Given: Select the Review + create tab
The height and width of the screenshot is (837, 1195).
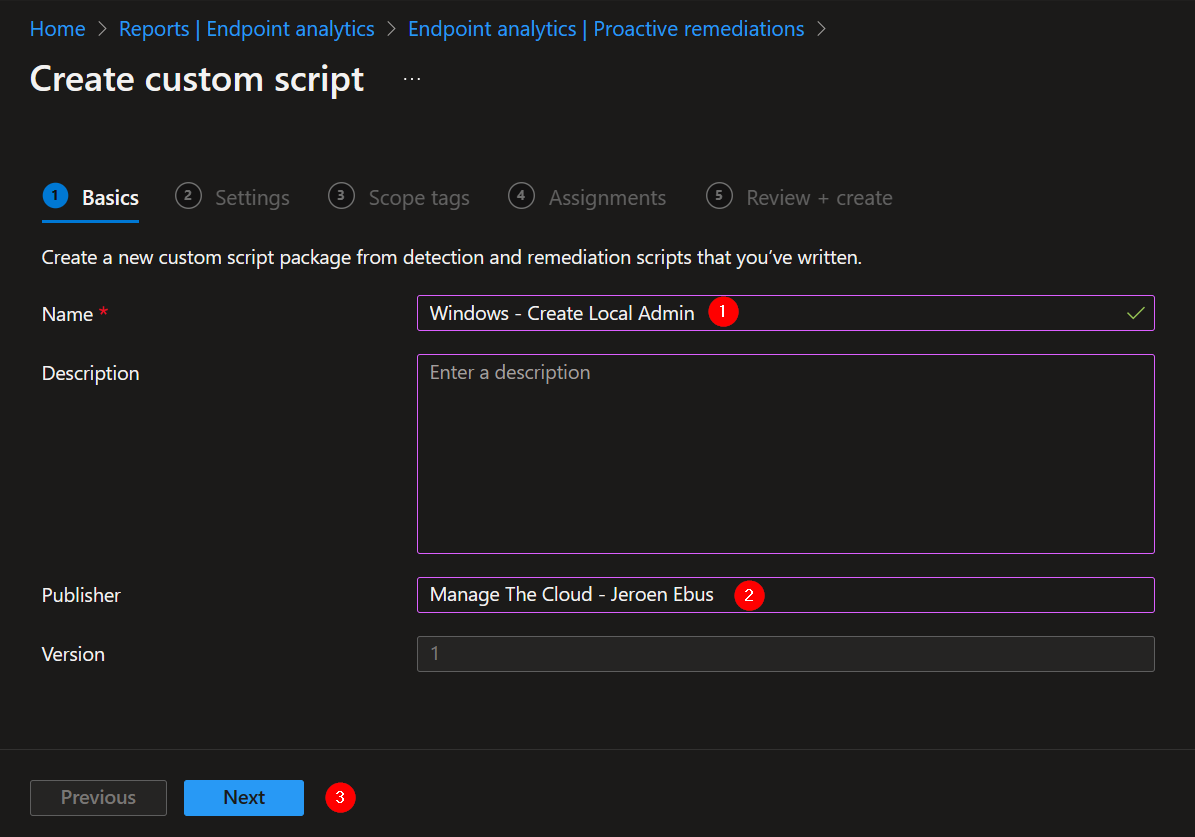Looking at the screenshot, I should coord(819,198).
